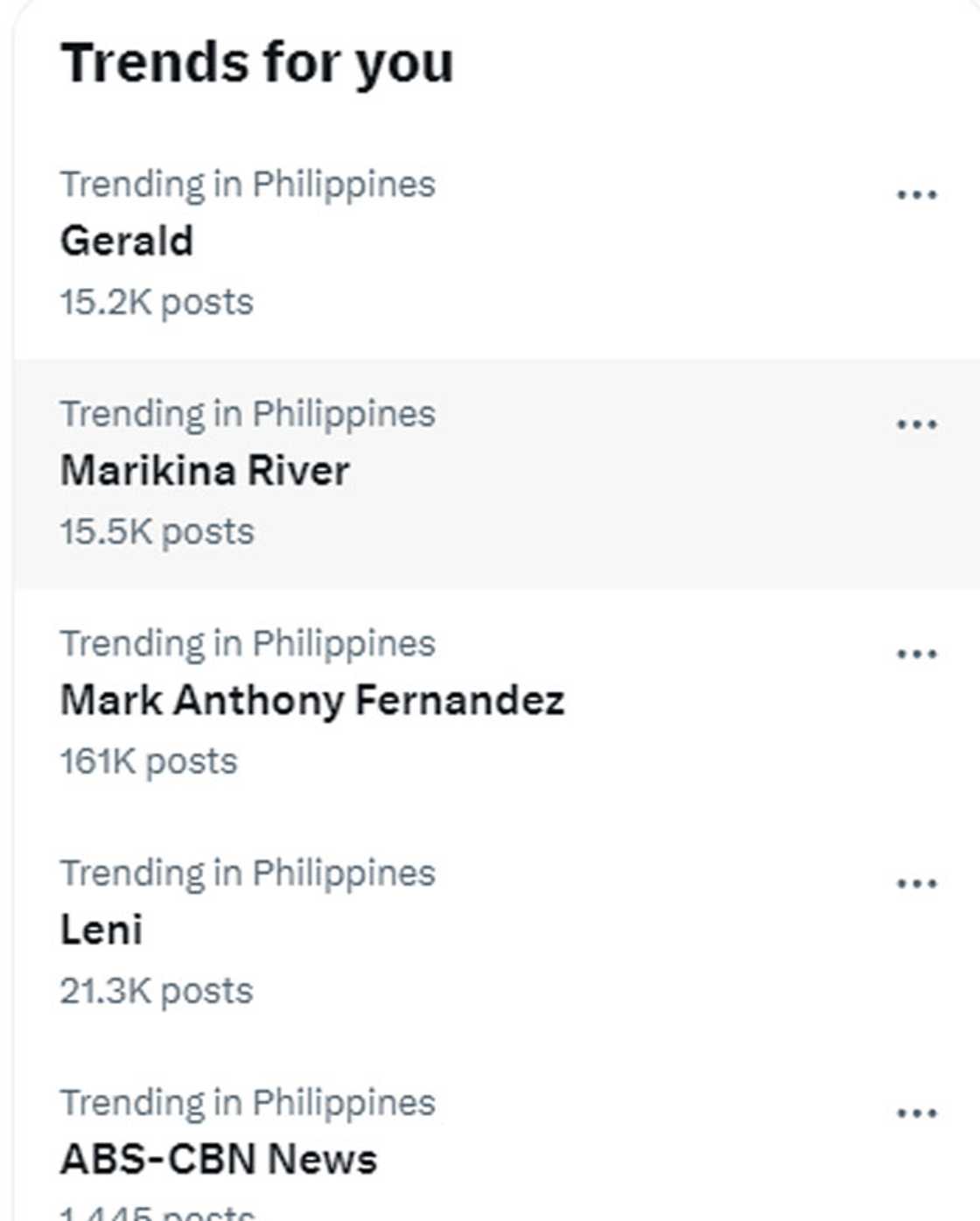The height and width of the screenshot is (1221, 980).
Task: Open more options for Marikina River trend
Action: coord(916,425)
